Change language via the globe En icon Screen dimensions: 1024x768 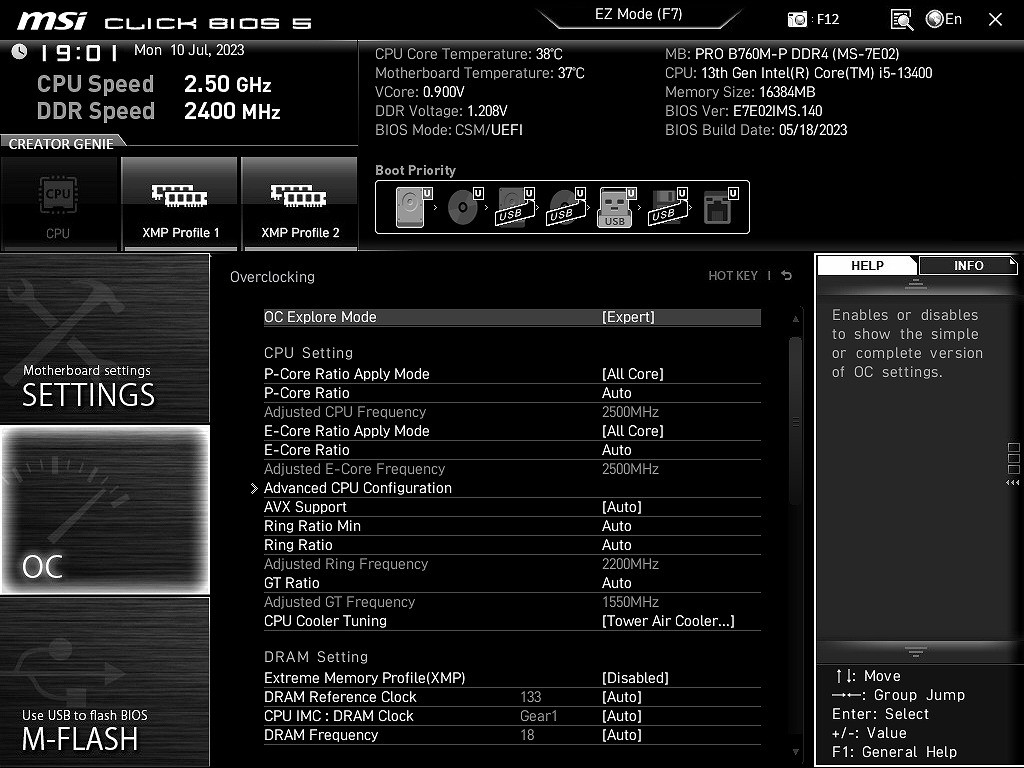[x=943, y=19]
